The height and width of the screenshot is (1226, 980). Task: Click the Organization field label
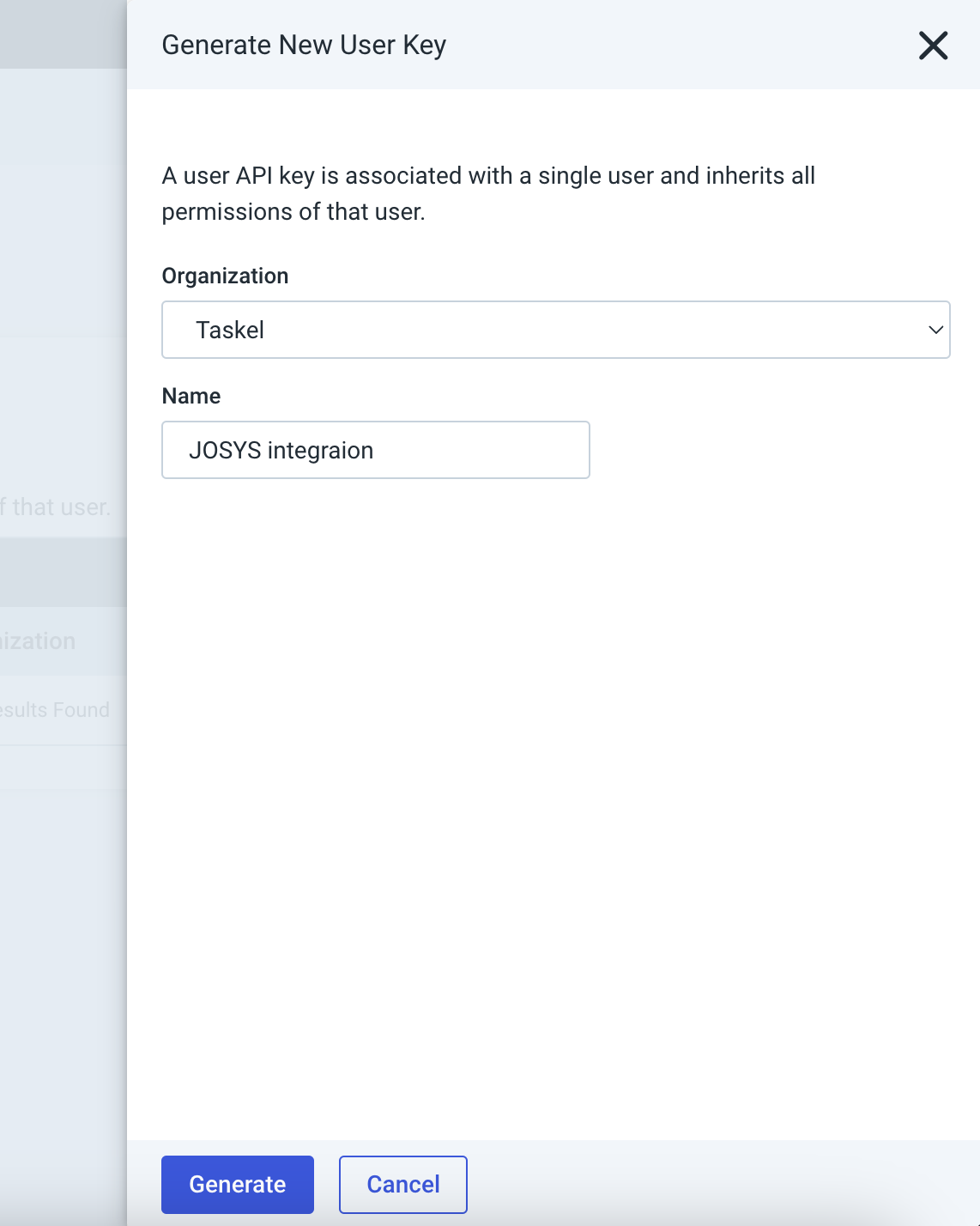click(225, 276)
